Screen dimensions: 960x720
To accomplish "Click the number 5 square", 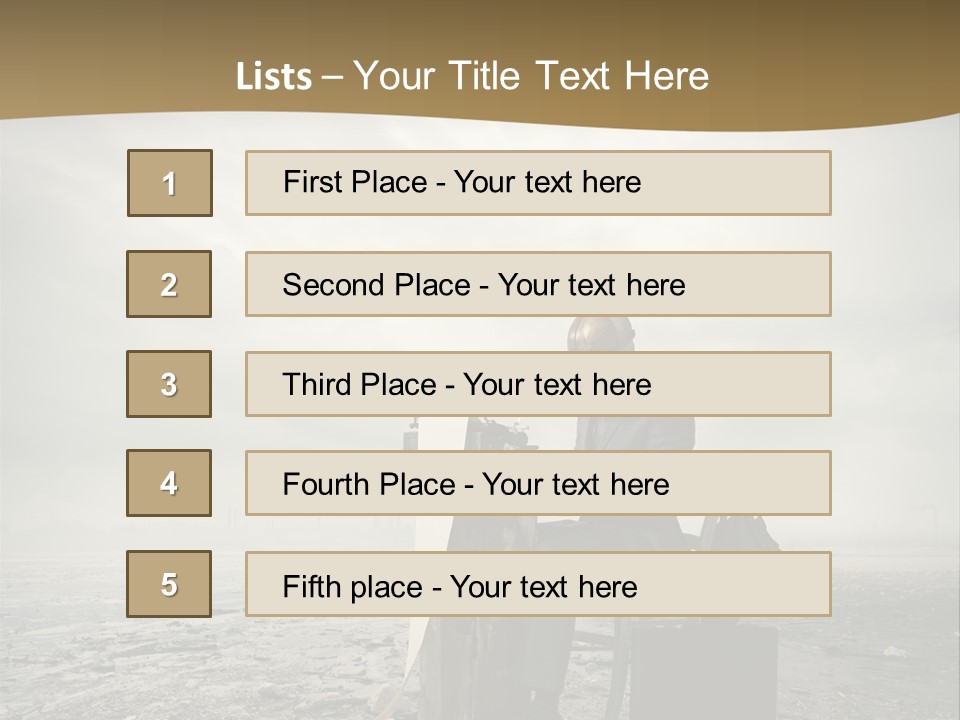I will [169, 584].
